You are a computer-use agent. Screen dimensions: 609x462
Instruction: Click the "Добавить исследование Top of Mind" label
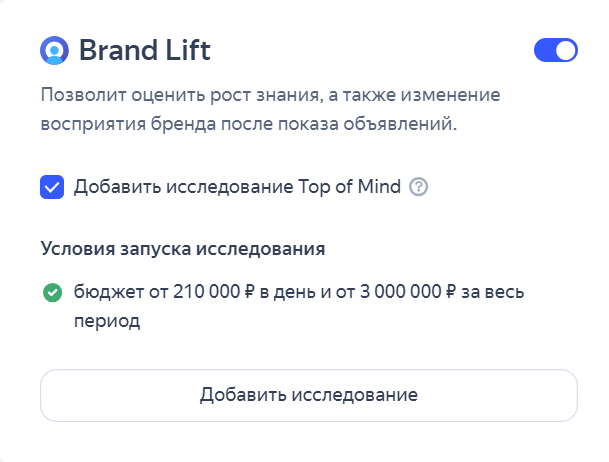click(237, 186)
